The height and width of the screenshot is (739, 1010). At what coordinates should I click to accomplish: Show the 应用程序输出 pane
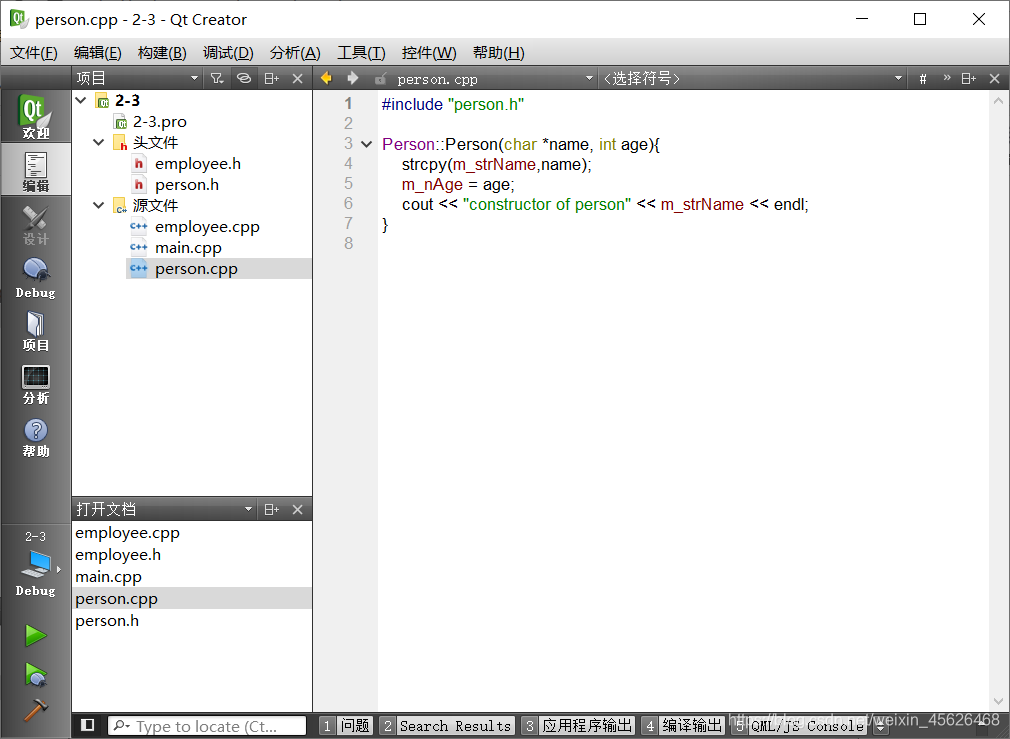(x=578, y=726)
